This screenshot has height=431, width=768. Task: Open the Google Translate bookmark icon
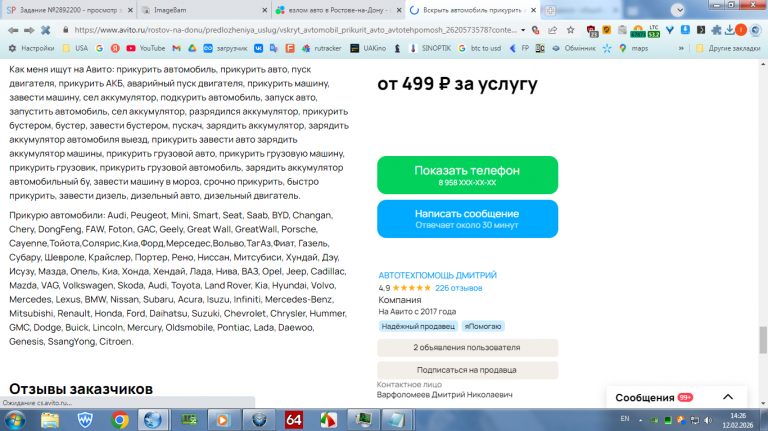274,48
